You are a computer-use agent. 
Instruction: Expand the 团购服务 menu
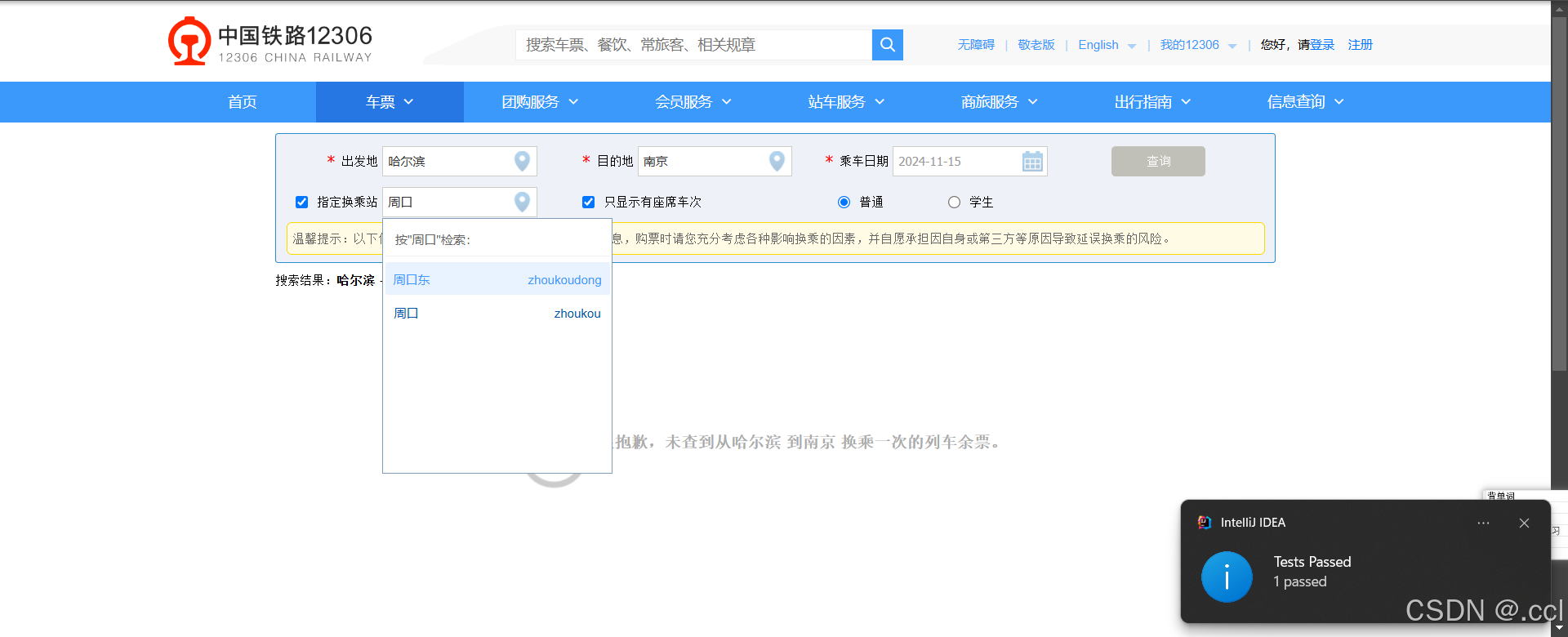540,102
